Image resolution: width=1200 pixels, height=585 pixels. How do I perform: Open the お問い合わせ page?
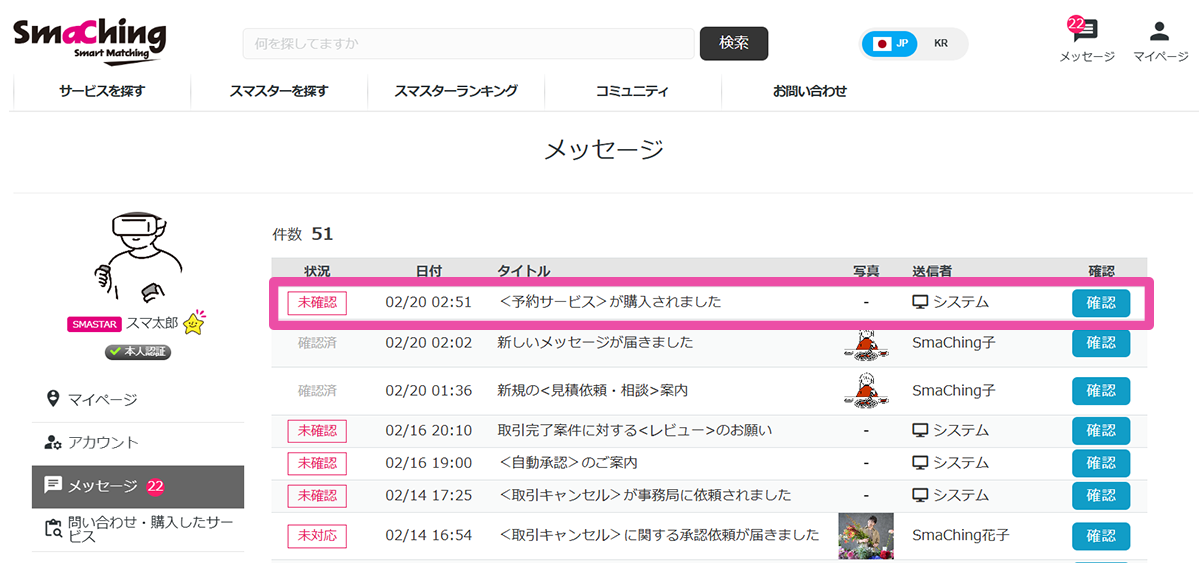pyautogui.click(x=809, y=91)
